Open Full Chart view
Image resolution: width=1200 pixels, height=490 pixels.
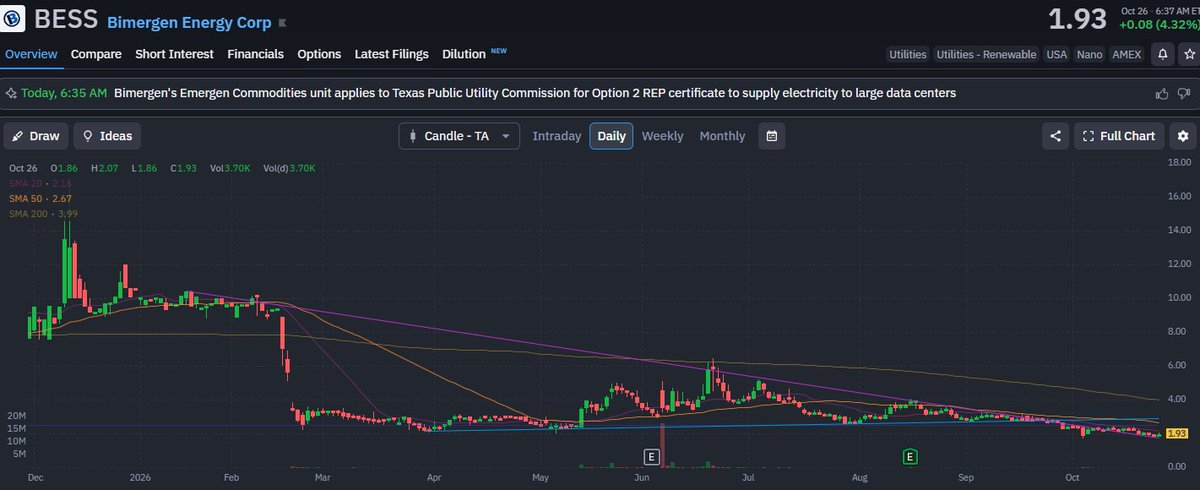click(1120, 136)
